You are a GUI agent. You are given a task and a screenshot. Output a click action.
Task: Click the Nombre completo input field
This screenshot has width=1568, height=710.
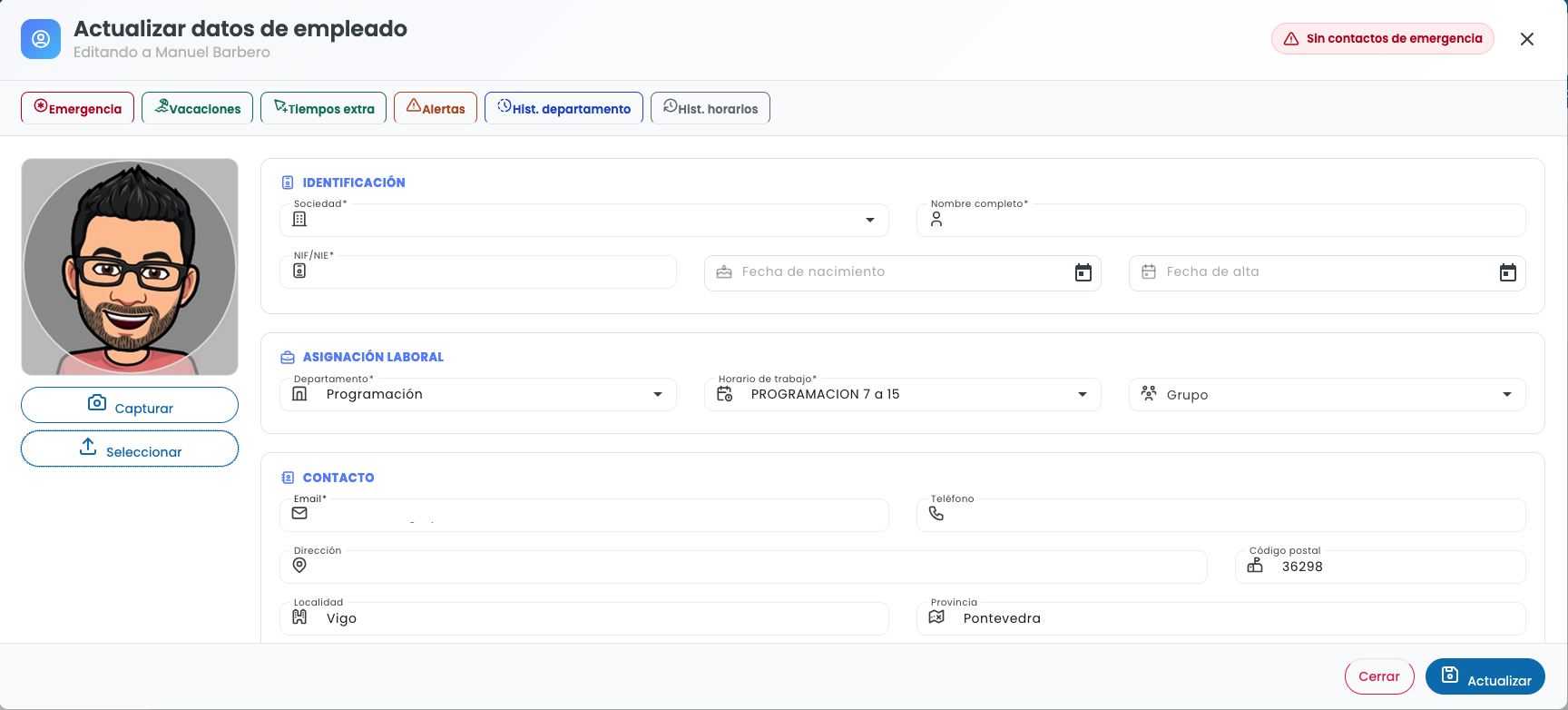(x=1221, y=221)
